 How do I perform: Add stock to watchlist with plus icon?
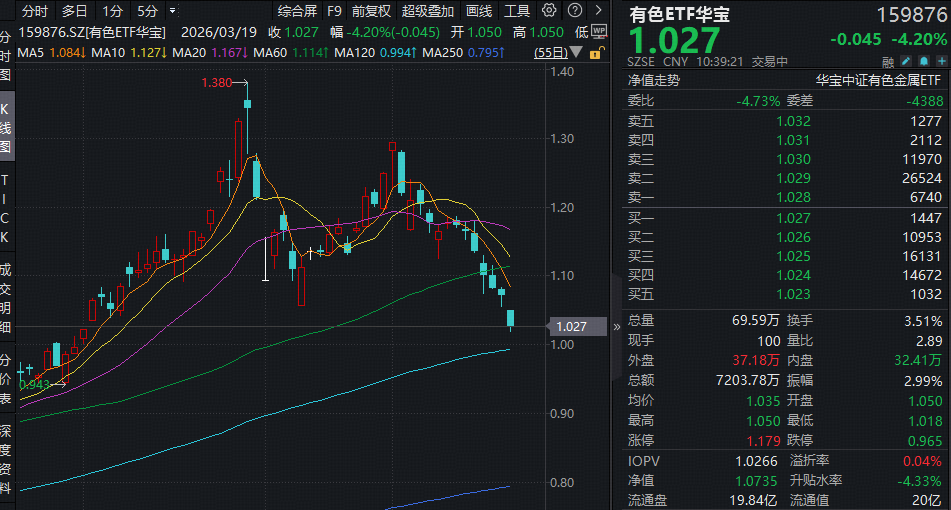[941, 61]
